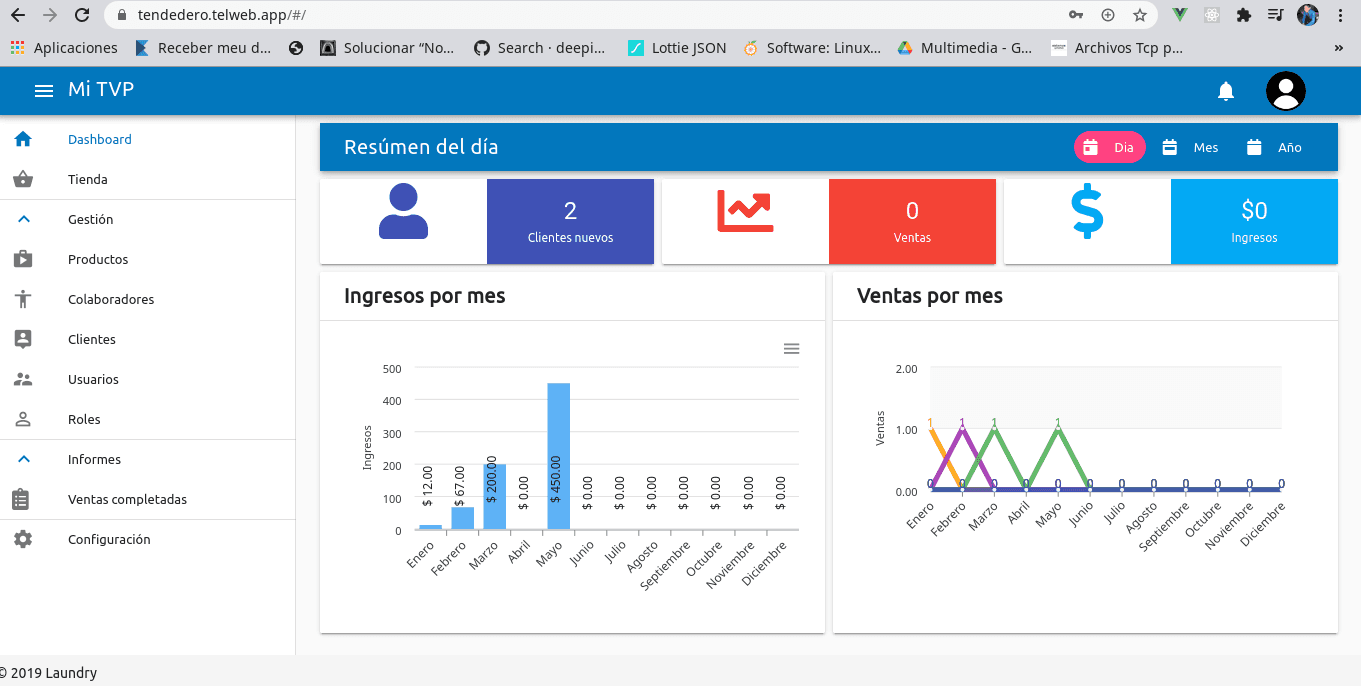Viewport: 1361px width, 686px height.
Task: Click the light blue Ingresos card
Action: [x=1254, y=221]
